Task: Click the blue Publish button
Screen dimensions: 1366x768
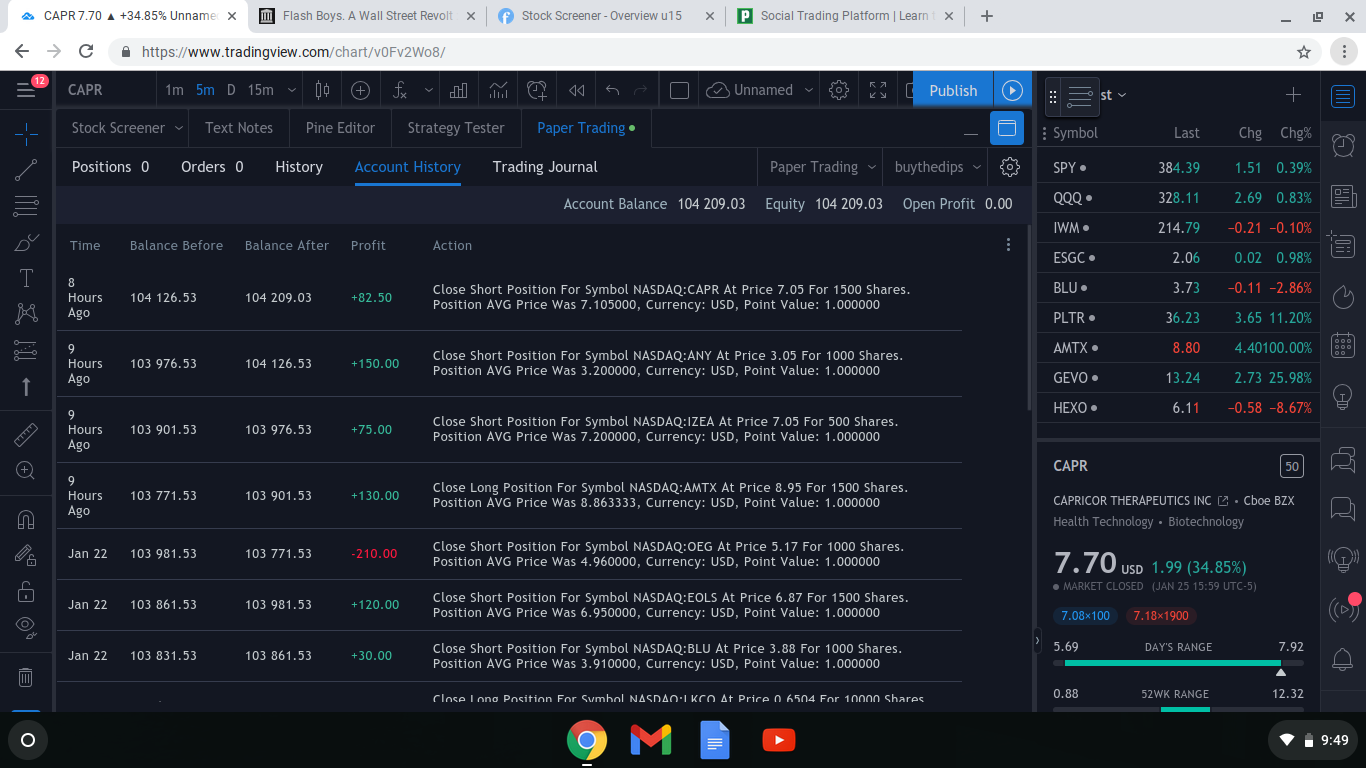Action: 952,90
